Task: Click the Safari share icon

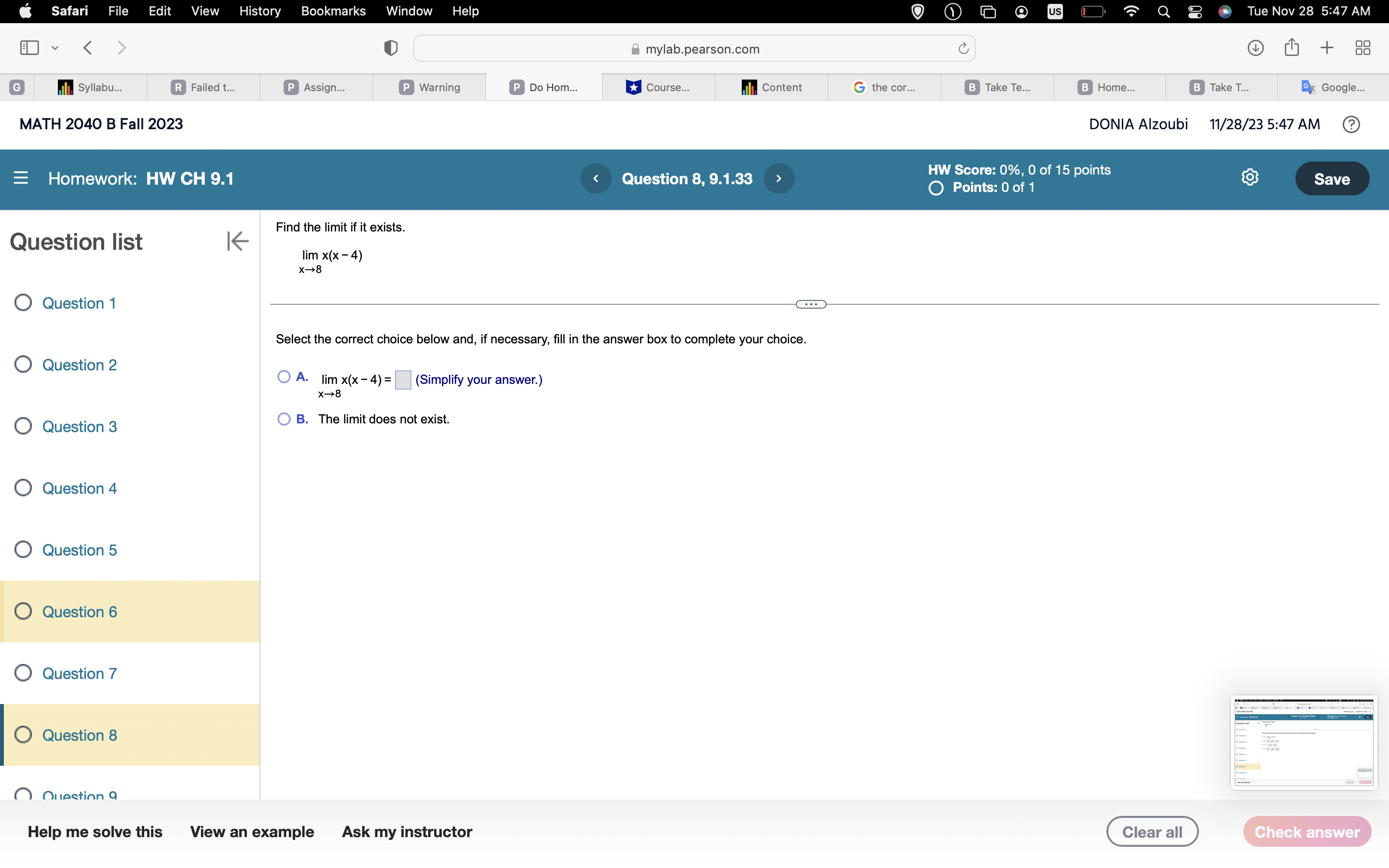Action: pyautogui.click(x=1292, y=48)
